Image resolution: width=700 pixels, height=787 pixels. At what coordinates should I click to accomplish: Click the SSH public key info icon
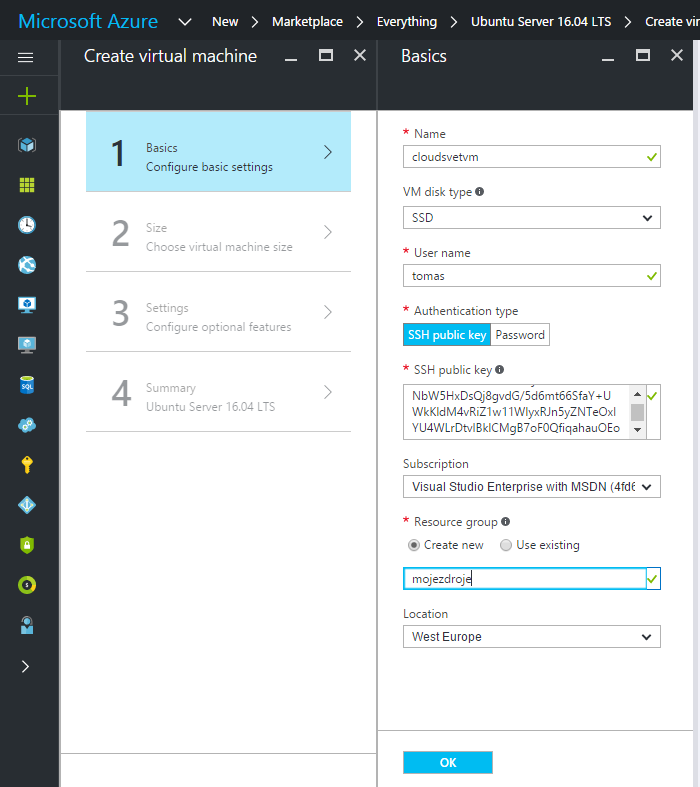499,369
